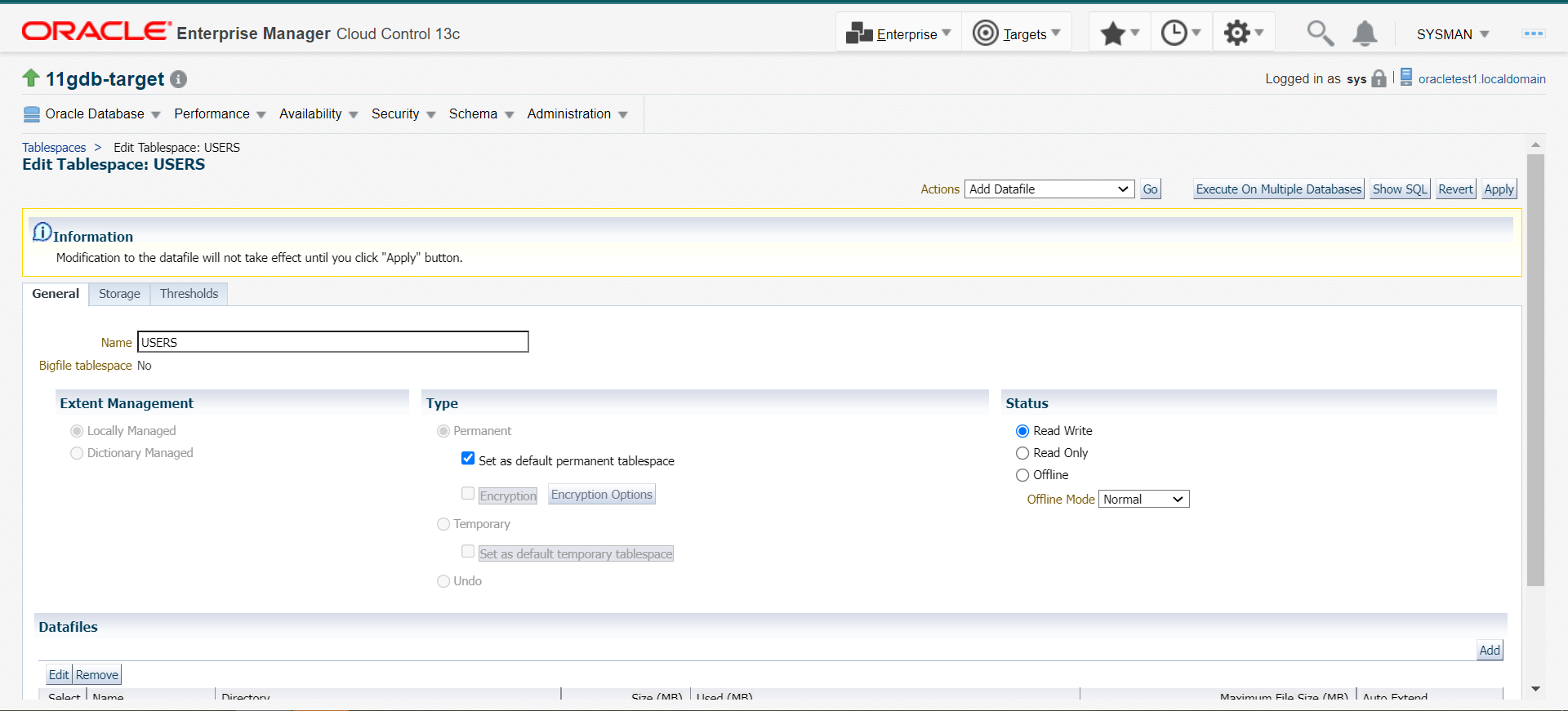The width and height of the screenshot is (1568, 711).
Task: Click the lock icon next to sys
Action: point(1379,78)
